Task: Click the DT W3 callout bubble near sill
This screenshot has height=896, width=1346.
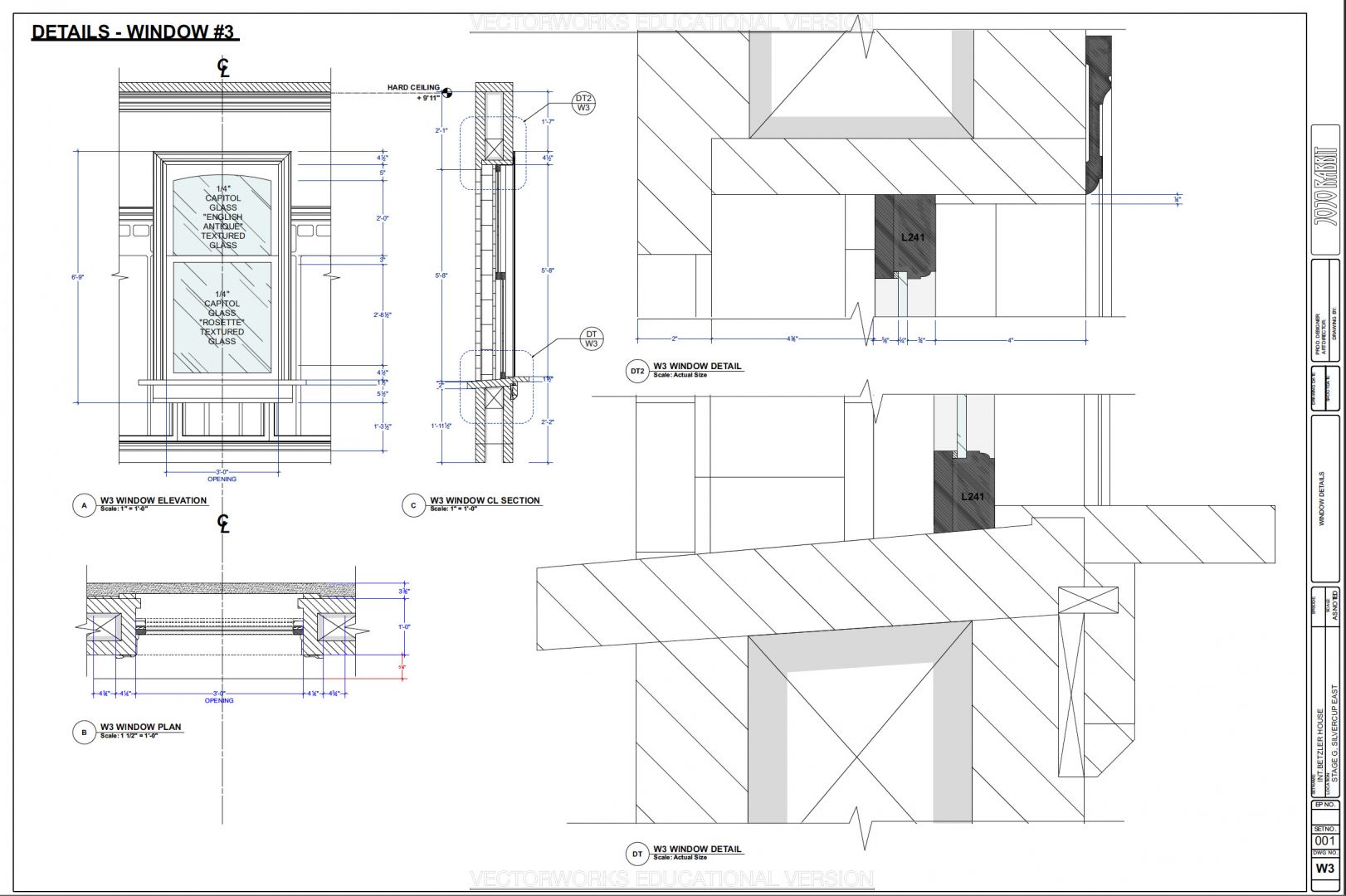Action: point(591,338)
